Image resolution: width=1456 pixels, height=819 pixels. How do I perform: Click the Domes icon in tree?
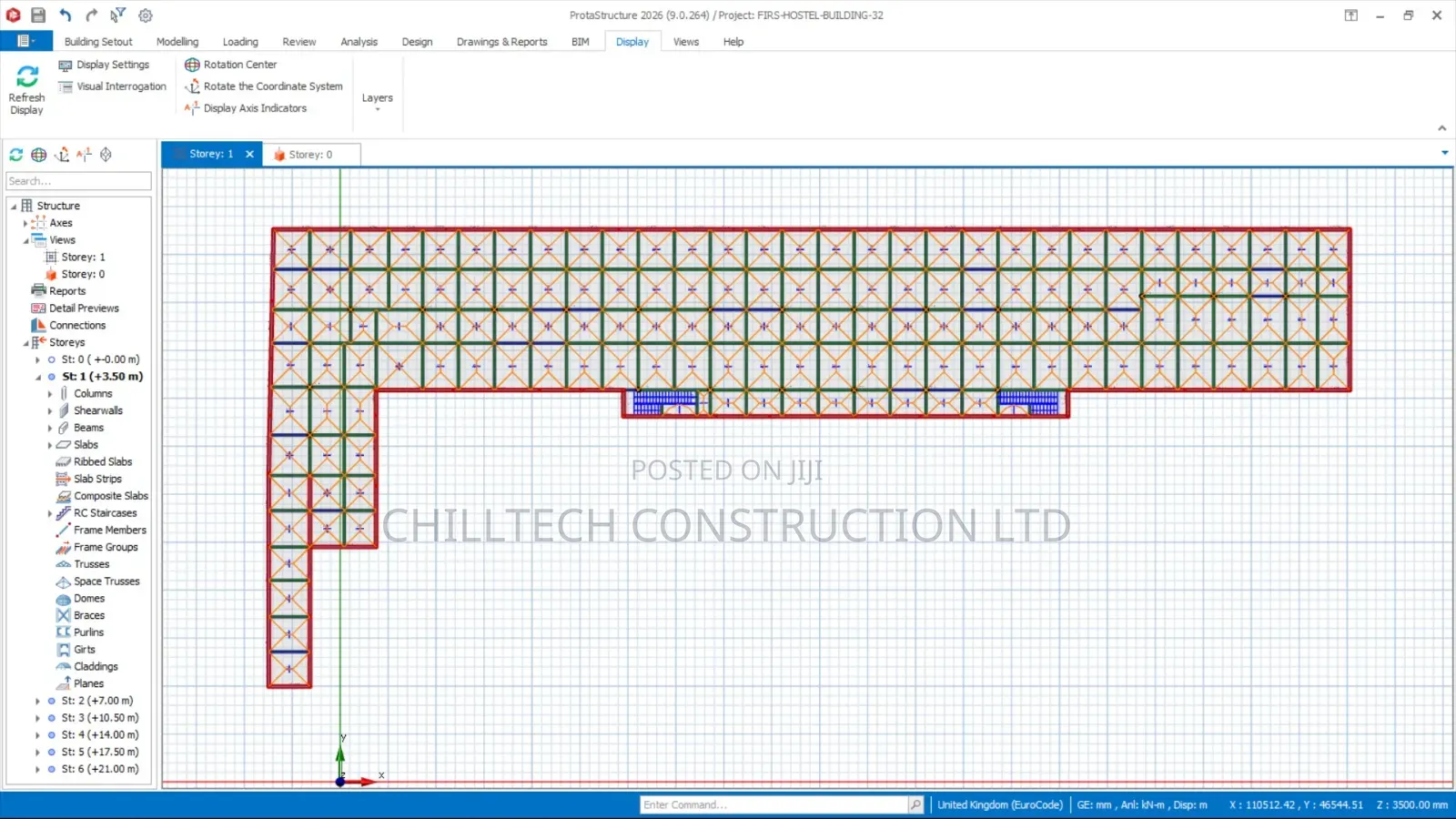pyautogui.click(x=63, y=599)
